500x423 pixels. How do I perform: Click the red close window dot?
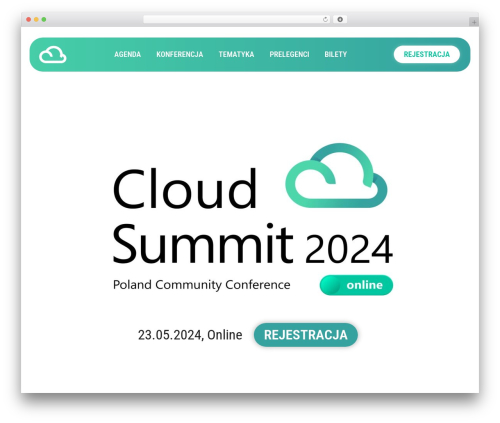29,19
